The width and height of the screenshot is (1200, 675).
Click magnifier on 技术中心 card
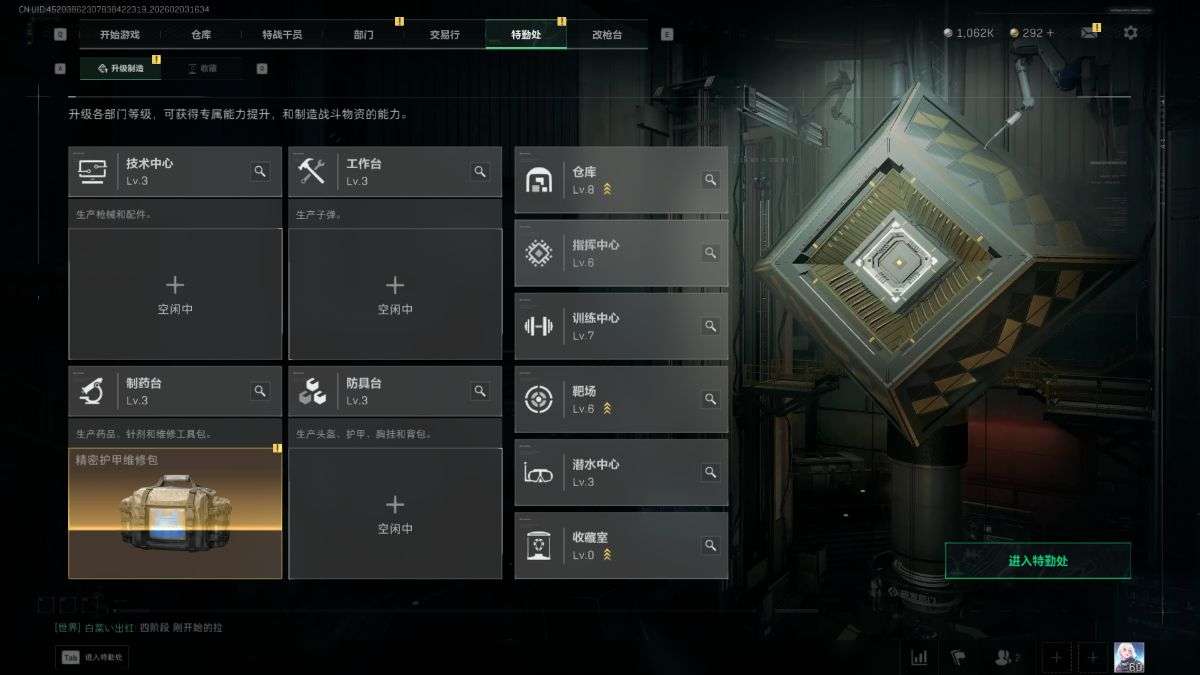pyautogui.click(x=260, y=172)
